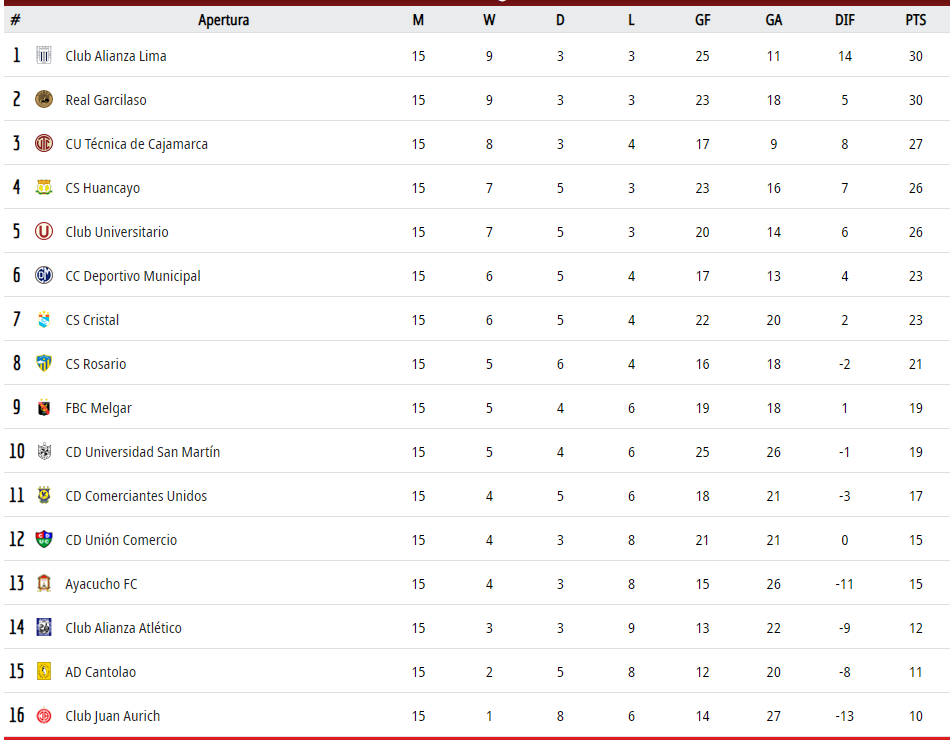Click the Club Juan Aurich red logo
The height and width of the screenshot is (740, 950).
tap(44, 716)
